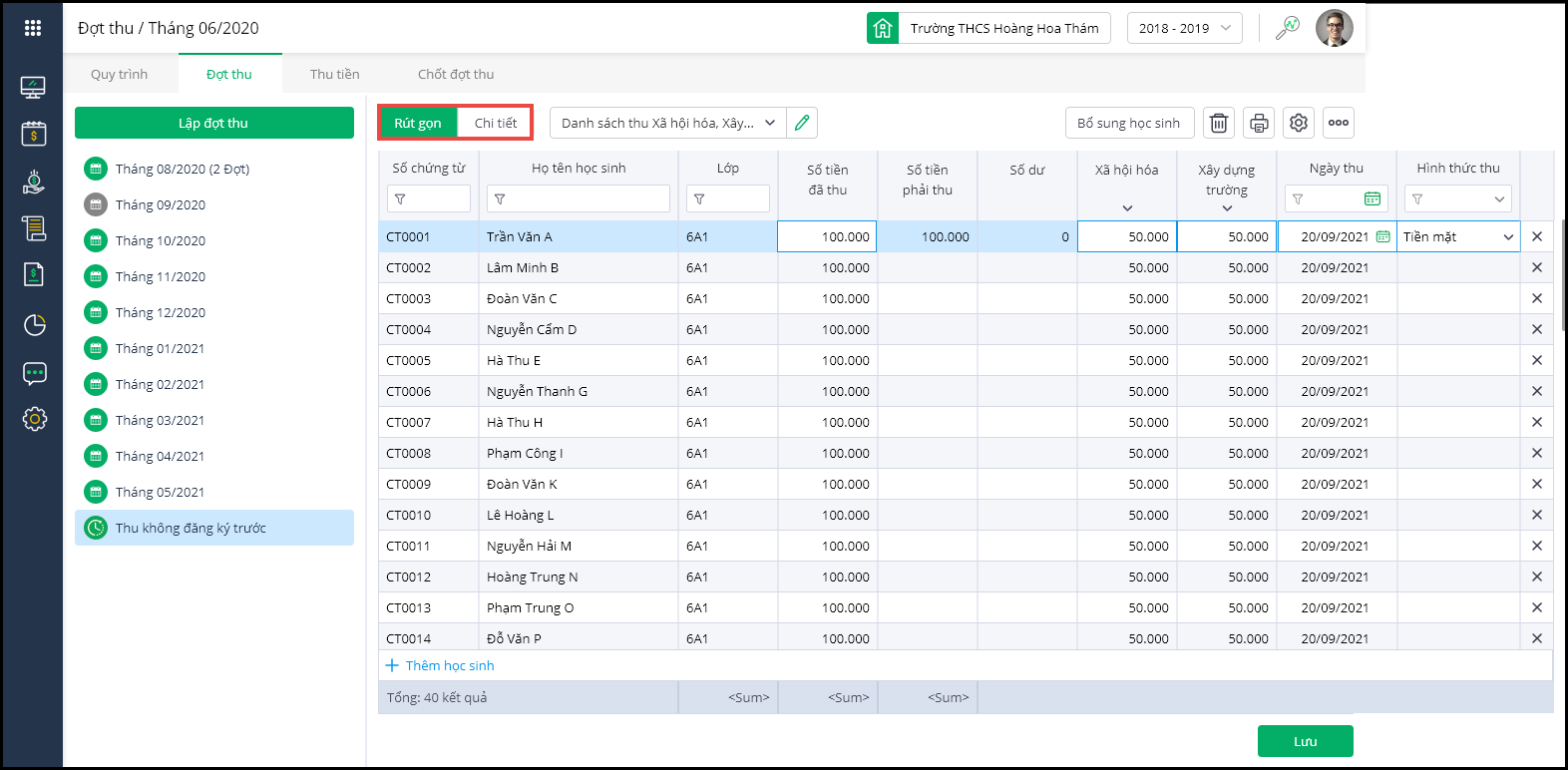Switch view to Chi tiết
Viewport: 1568px width, 770px height.
pos(495,123)
